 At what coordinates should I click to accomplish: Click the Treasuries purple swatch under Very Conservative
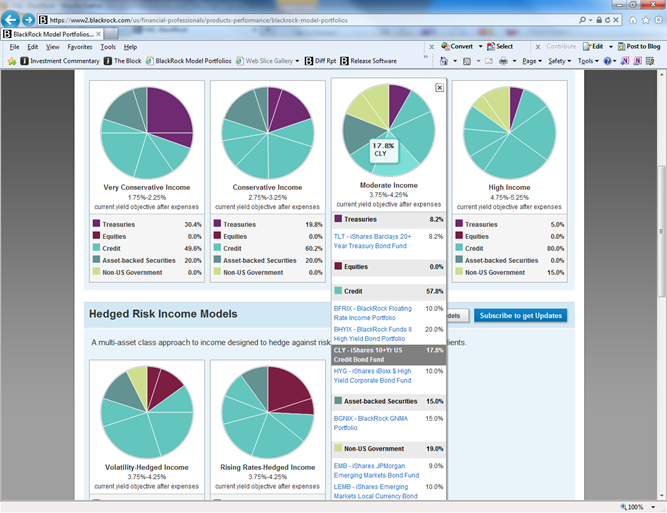coord(97,223)
